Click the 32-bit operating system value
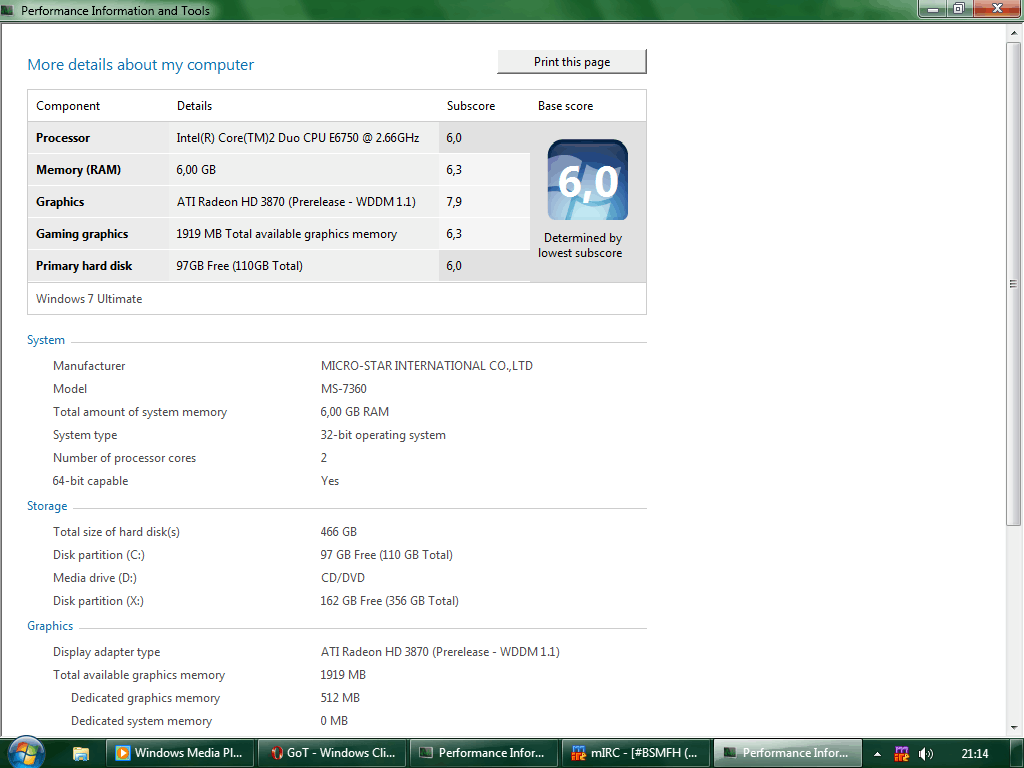Screen dimensions: 1024x768 click(383, 435)
